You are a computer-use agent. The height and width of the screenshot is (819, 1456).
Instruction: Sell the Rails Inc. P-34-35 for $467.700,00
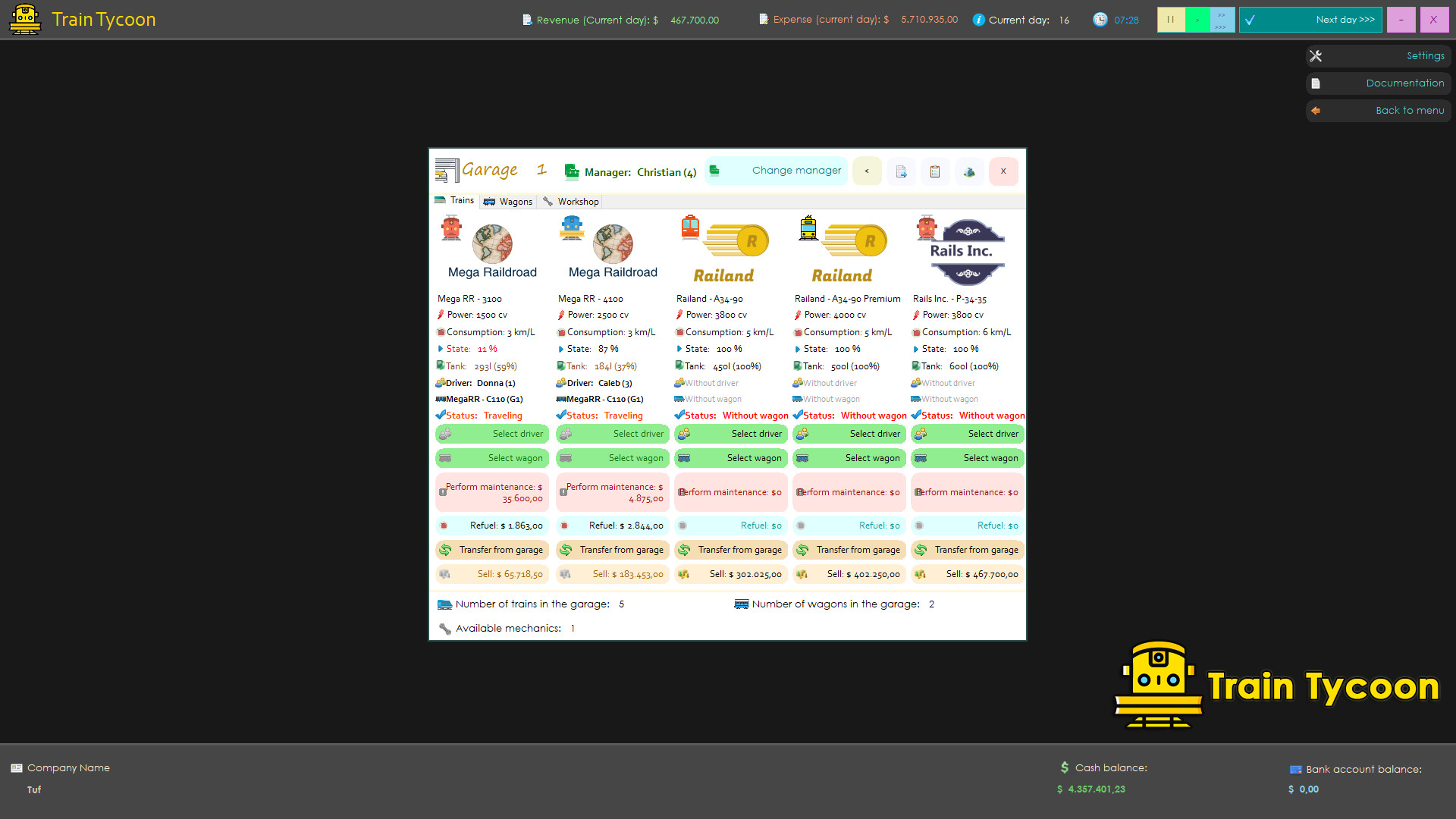point(967,574)
